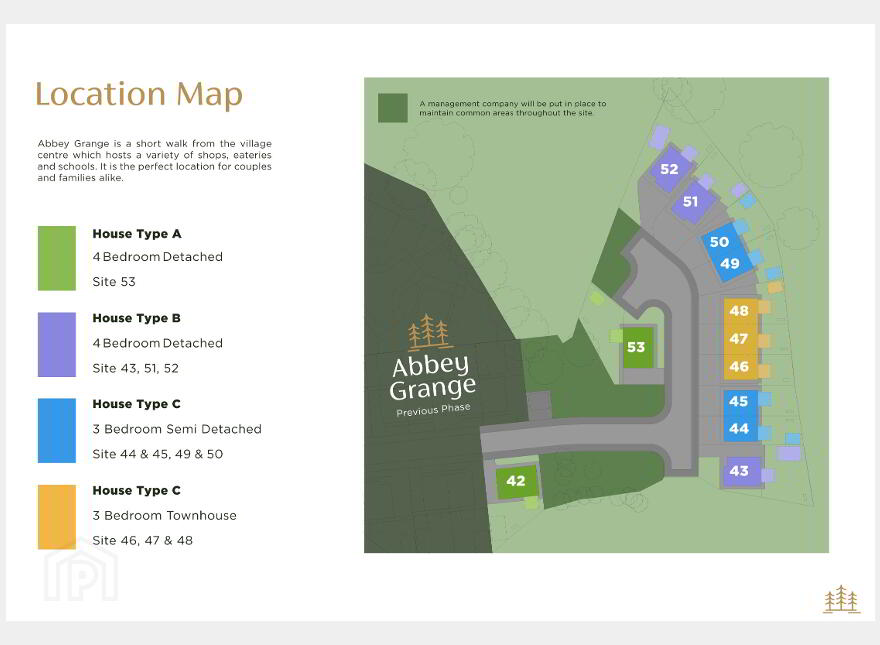Screen dimensions: 880x645
Task: Click 'Site 44 & 45, 49 & 50'
Action: click(x=158, y=454)
